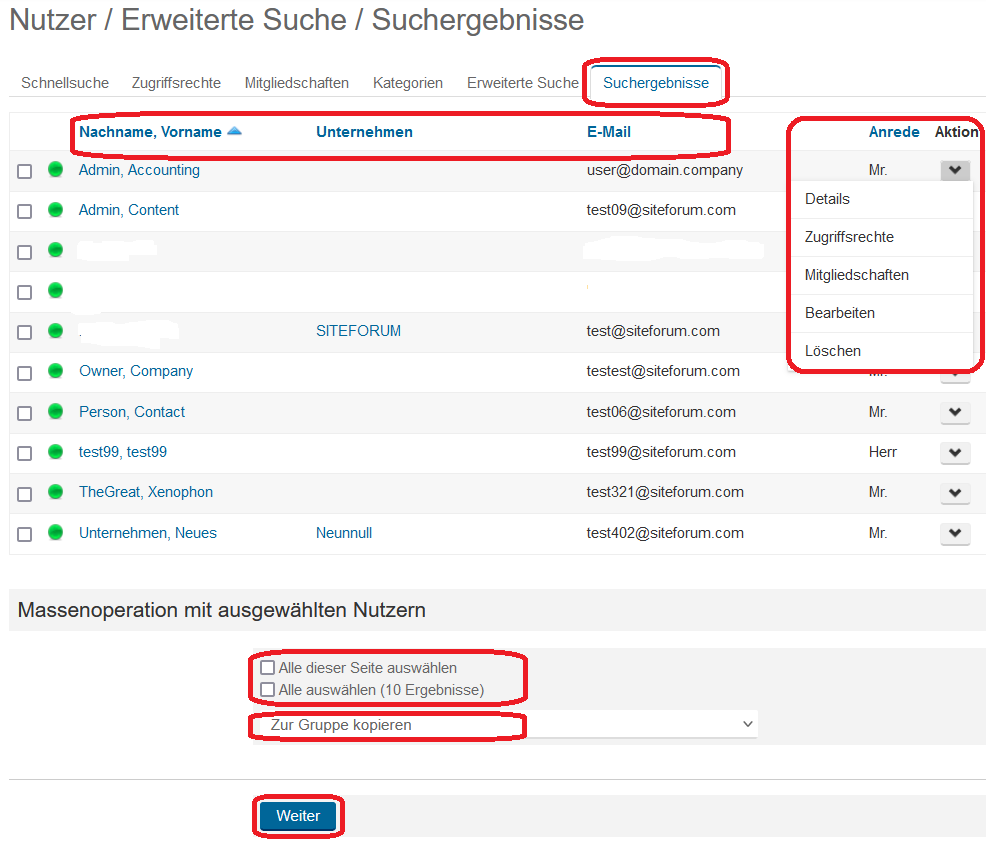This screenshot has width=986, height=842.
Task: Enable 'Alle dieser Seite auswählen' checkbox
Action: (x=267, y=667)
